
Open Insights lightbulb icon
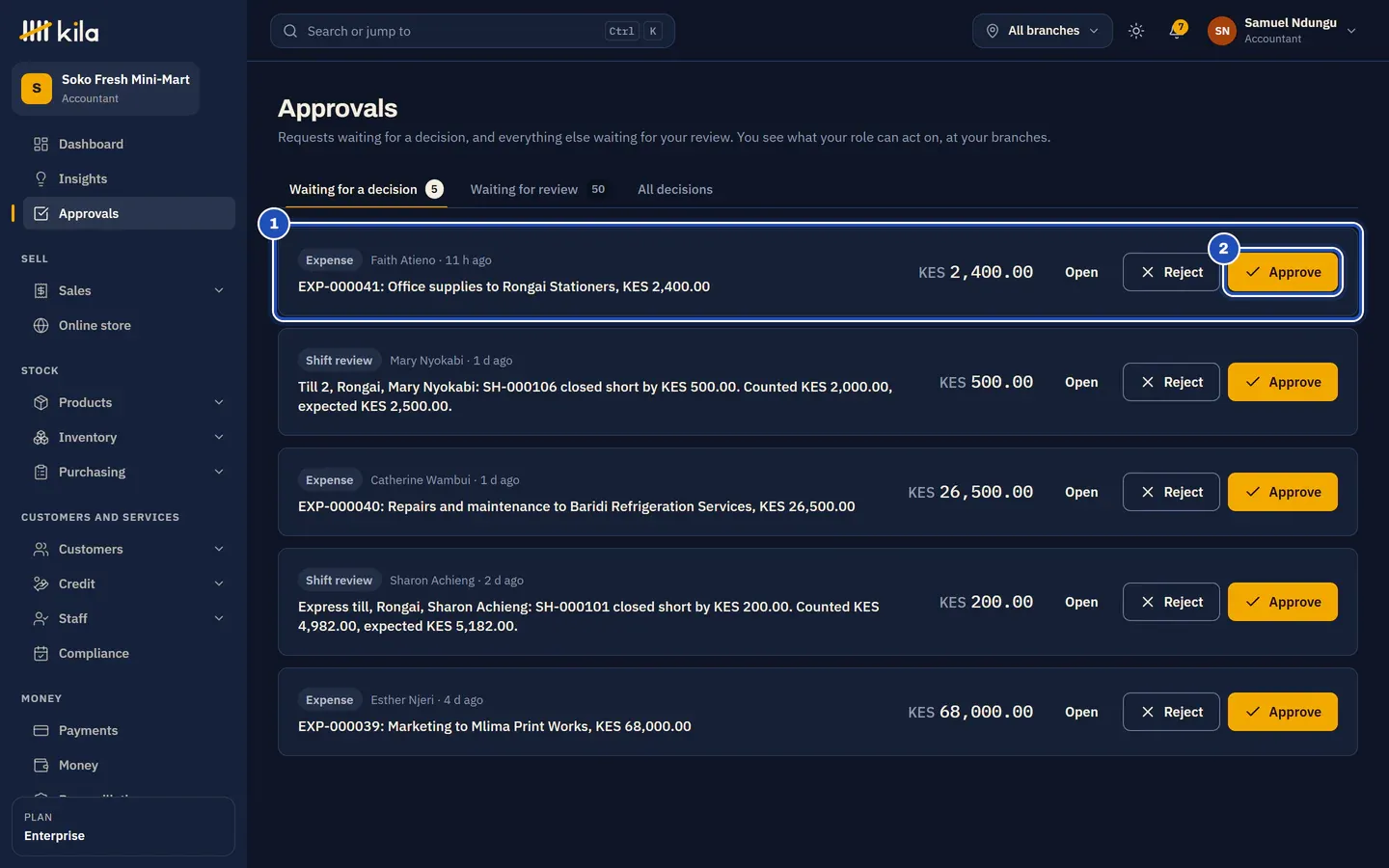pos(41,178)
